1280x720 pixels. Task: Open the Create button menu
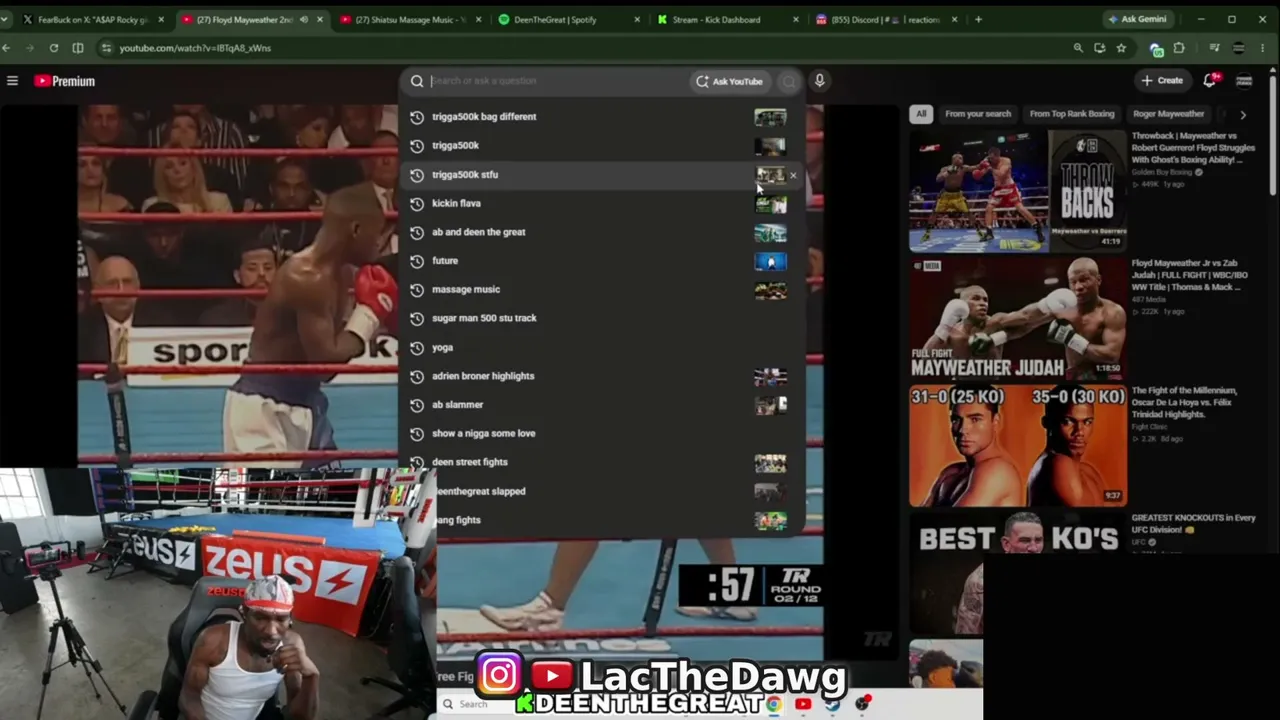click(1162, 80)
